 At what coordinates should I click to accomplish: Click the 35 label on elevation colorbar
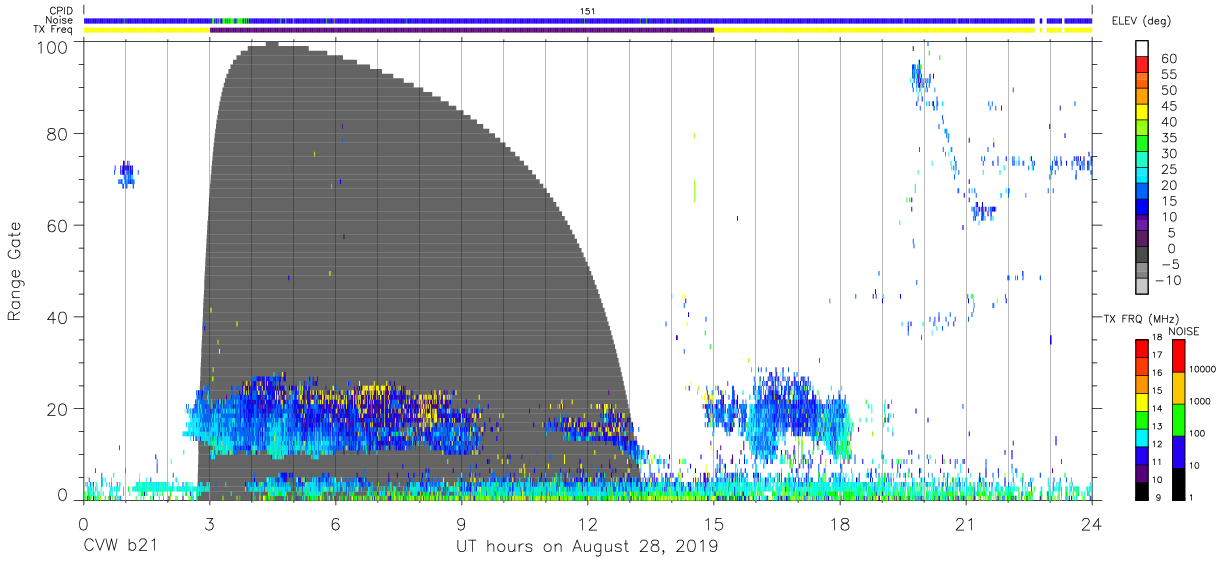pyautogui.click(x=1168, y=138)
